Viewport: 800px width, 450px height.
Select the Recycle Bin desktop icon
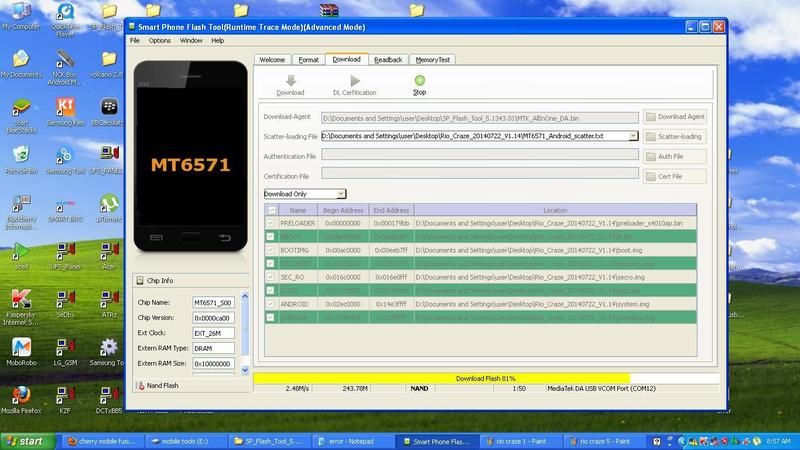pyautogui.click(x=21, y=160)
